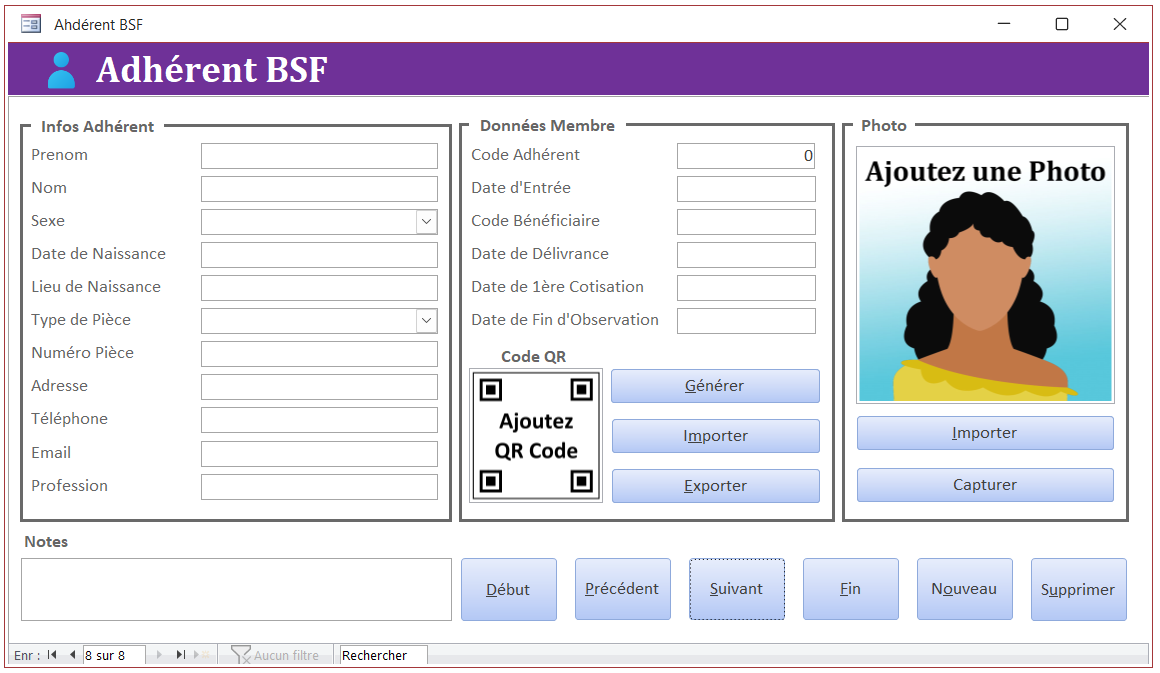Focus the Prenom input field
The height and width of the screenshot is (673, 1160).
click(x=319, y=155)
